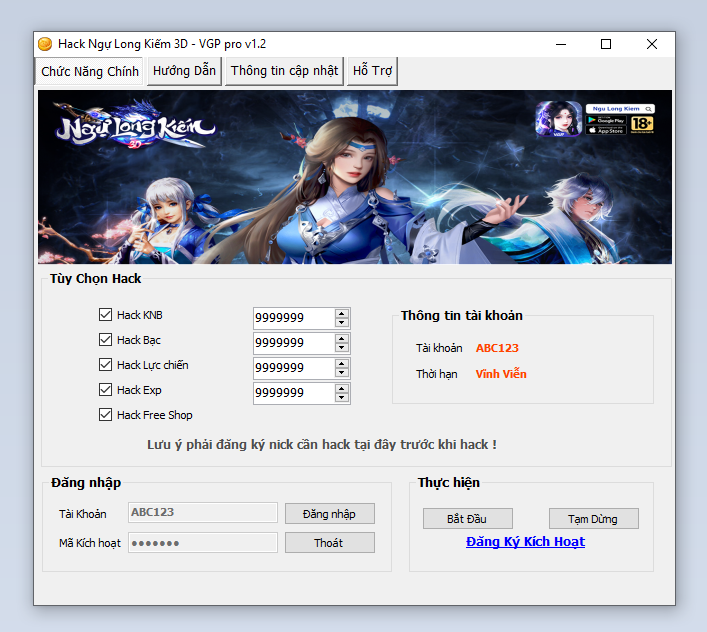Uncheck the Hack KNB checkbox
Screen dimensions: 707x632
[106, 315]
